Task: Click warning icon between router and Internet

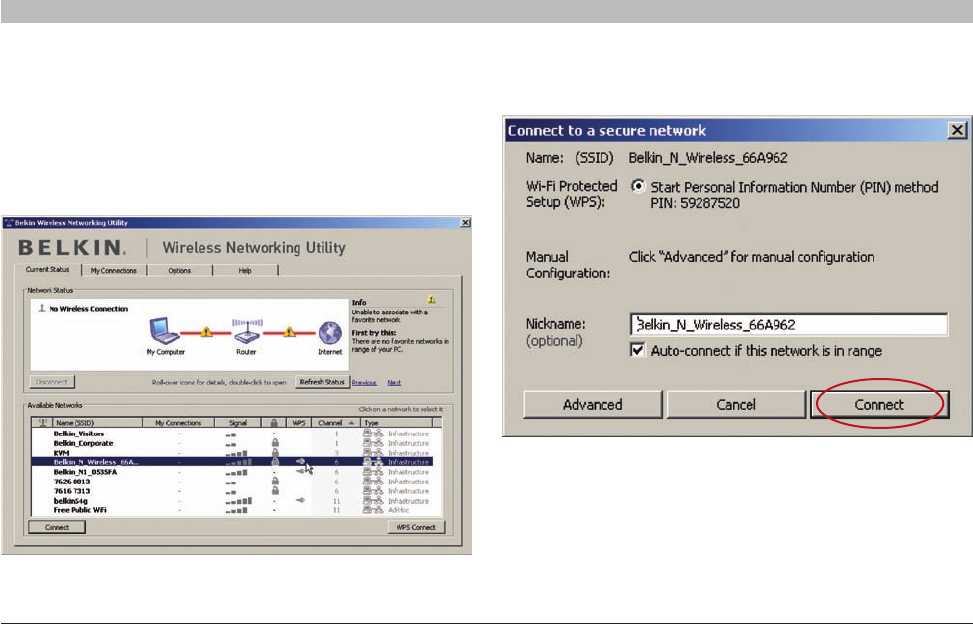Action: point(289,332)
